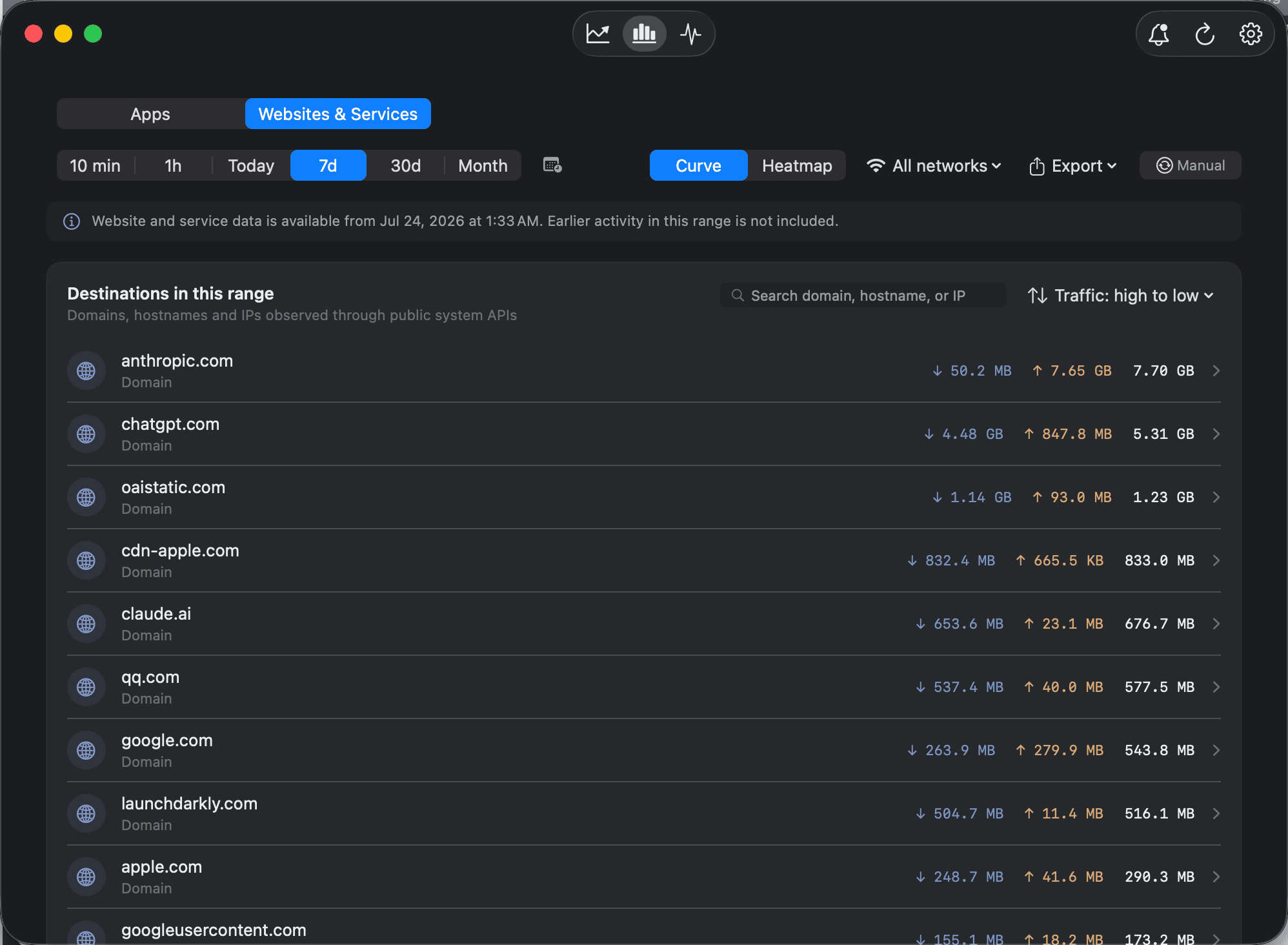Open the line chart view icon
This screenshot has height=945, width=1288.
598,34
